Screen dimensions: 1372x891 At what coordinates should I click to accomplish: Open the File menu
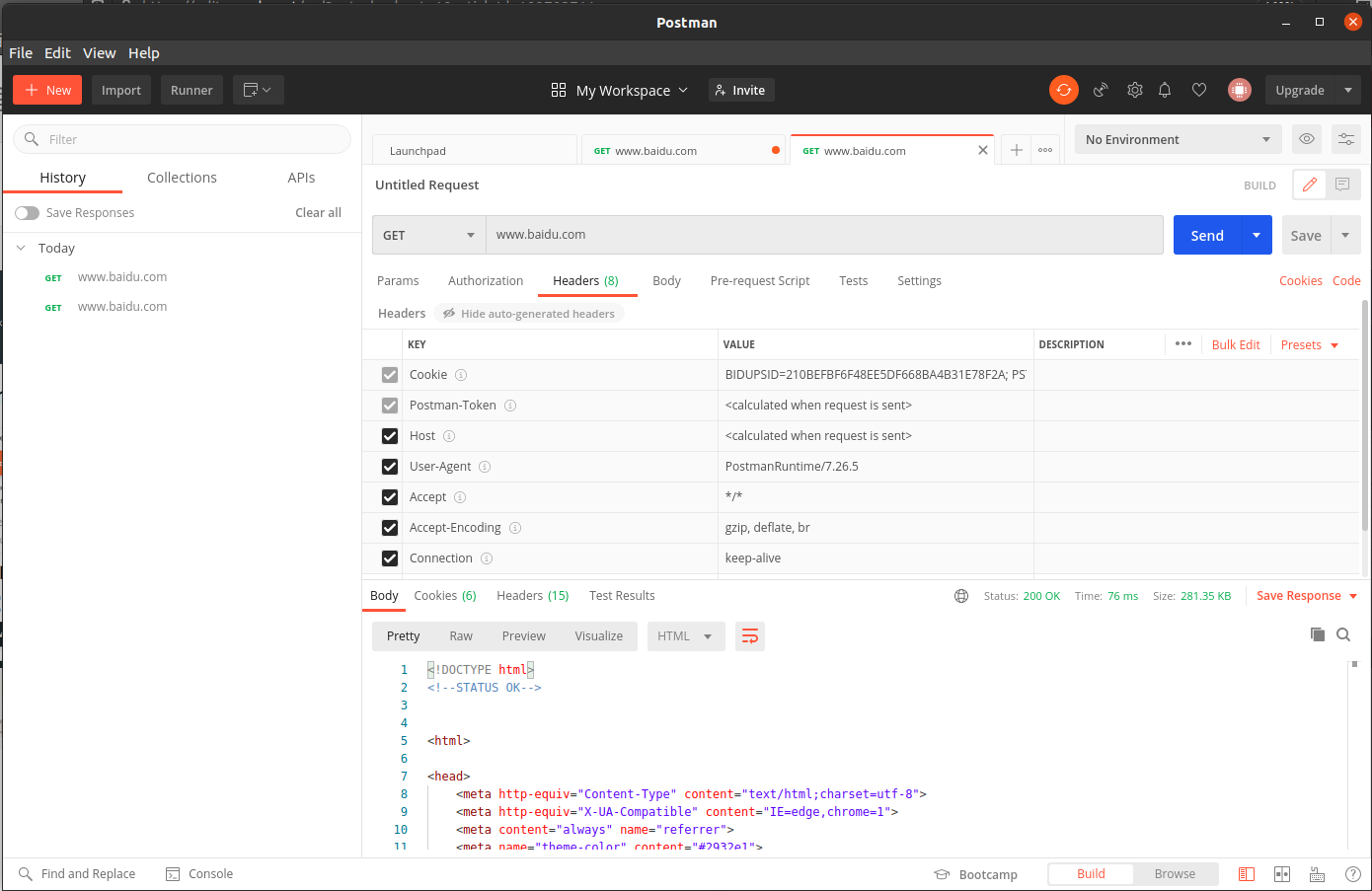pyautogui.click(x=21, y=53)
